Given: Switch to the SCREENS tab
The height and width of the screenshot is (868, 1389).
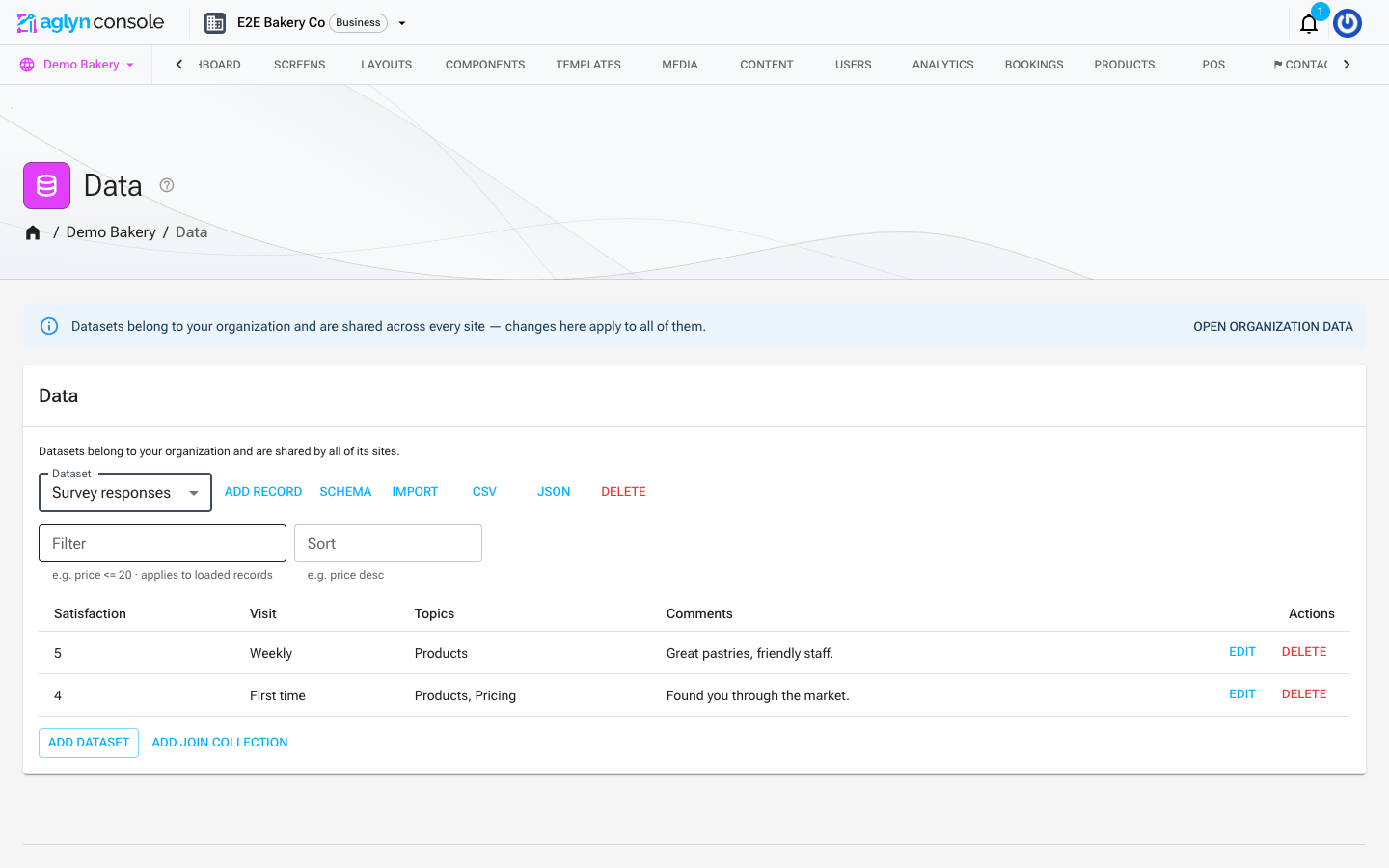Looking at the screenshot, I should coord(299,65).
